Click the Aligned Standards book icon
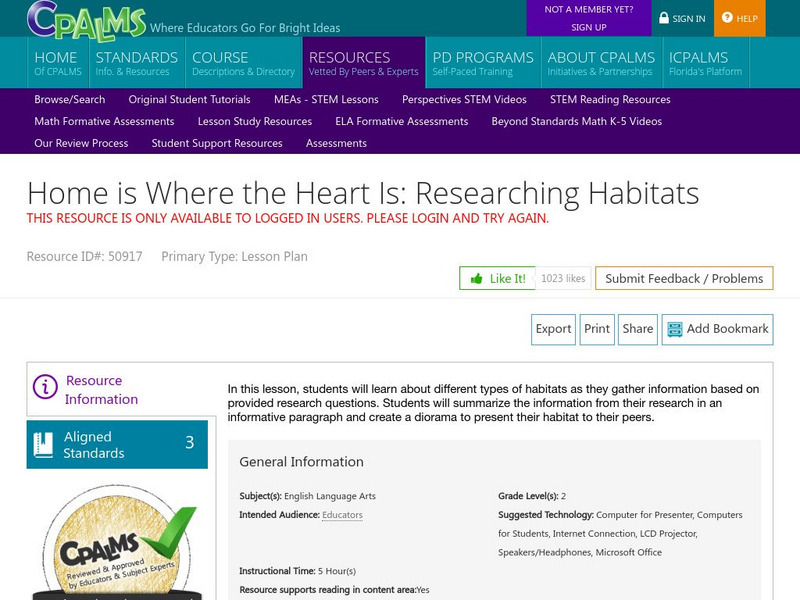Viewport: 800px width, 600px height. point(43,445)
